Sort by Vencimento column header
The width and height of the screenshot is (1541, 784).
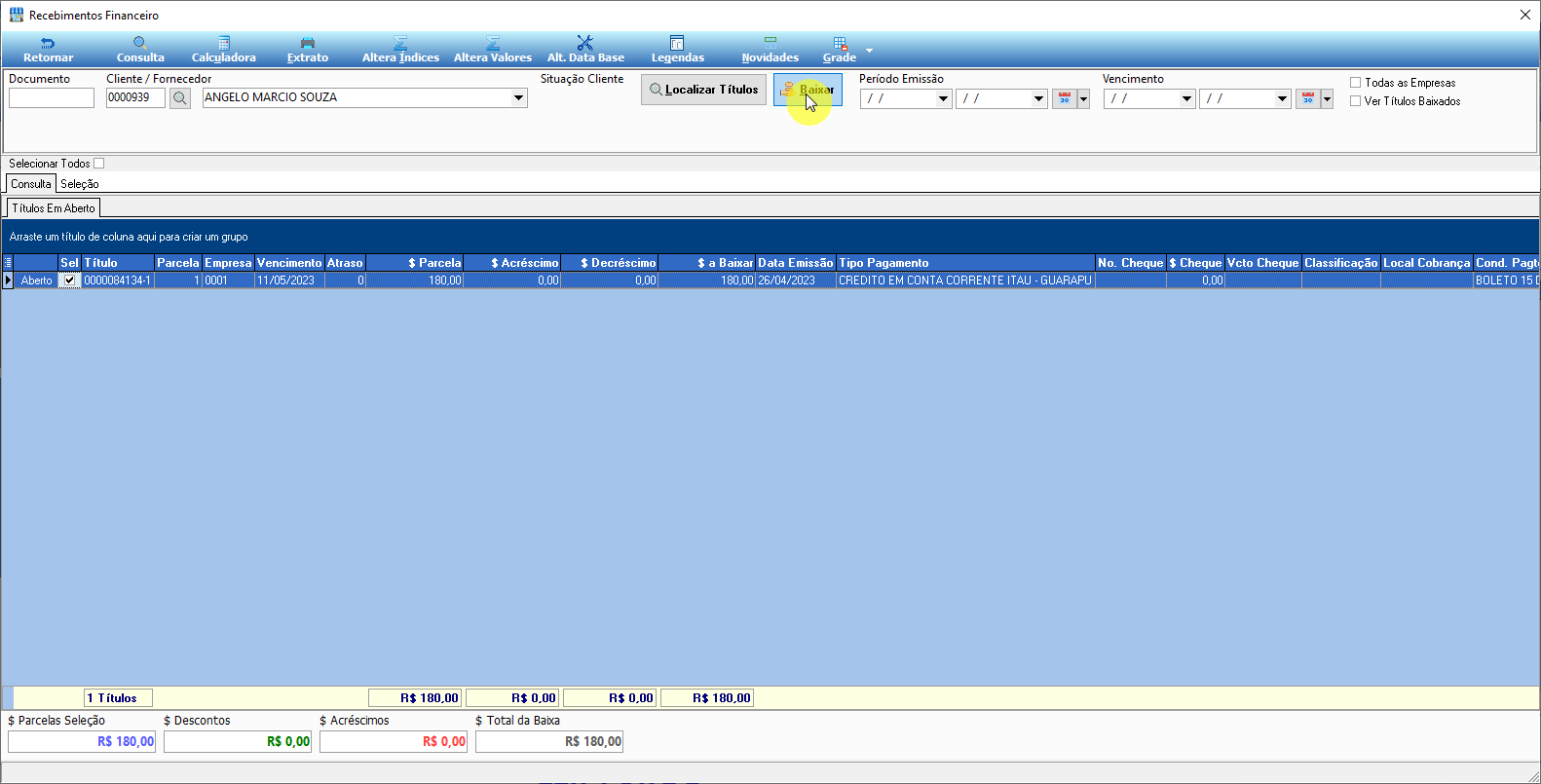tap(289, 263)
